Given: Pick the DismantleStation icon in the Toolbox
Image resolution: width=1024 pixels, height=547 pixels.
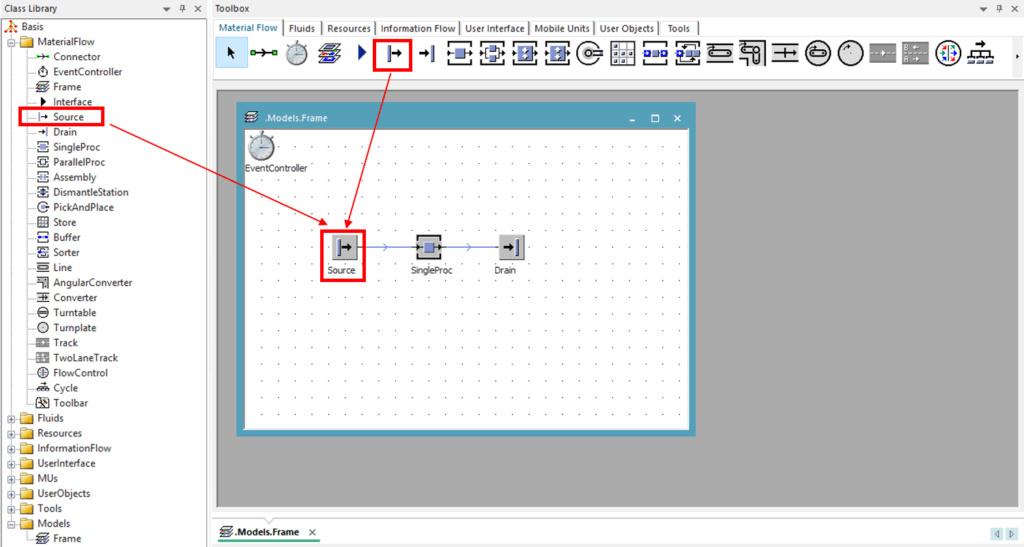Looking at the screenshot, I should tap(557, 54).
